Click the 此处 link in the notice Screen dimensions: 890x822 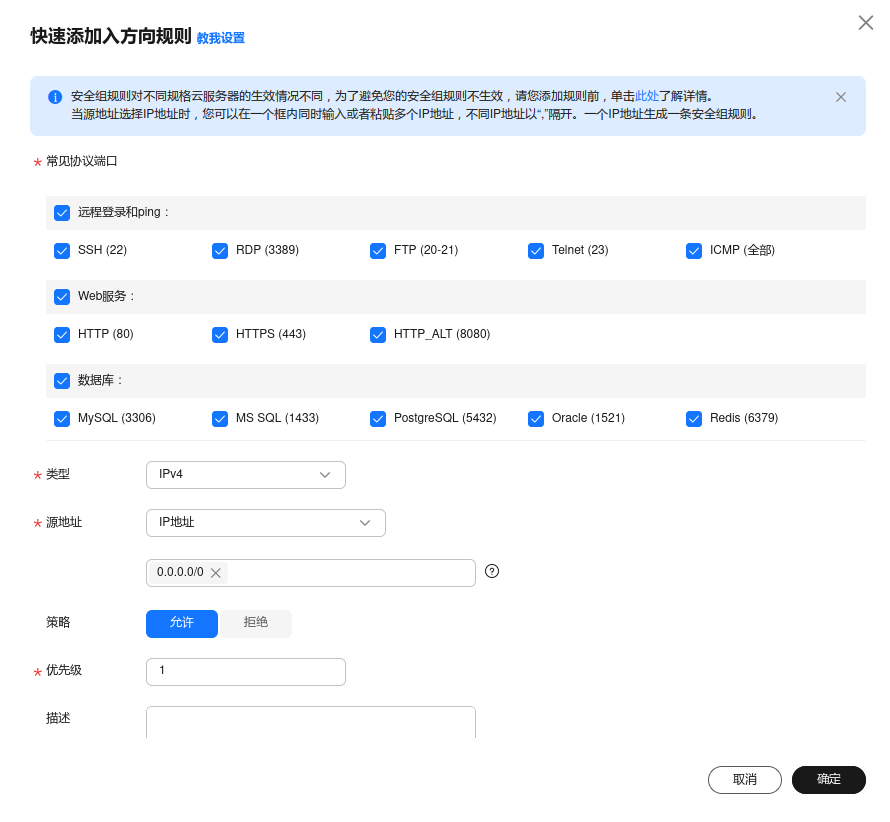point(647,97)
